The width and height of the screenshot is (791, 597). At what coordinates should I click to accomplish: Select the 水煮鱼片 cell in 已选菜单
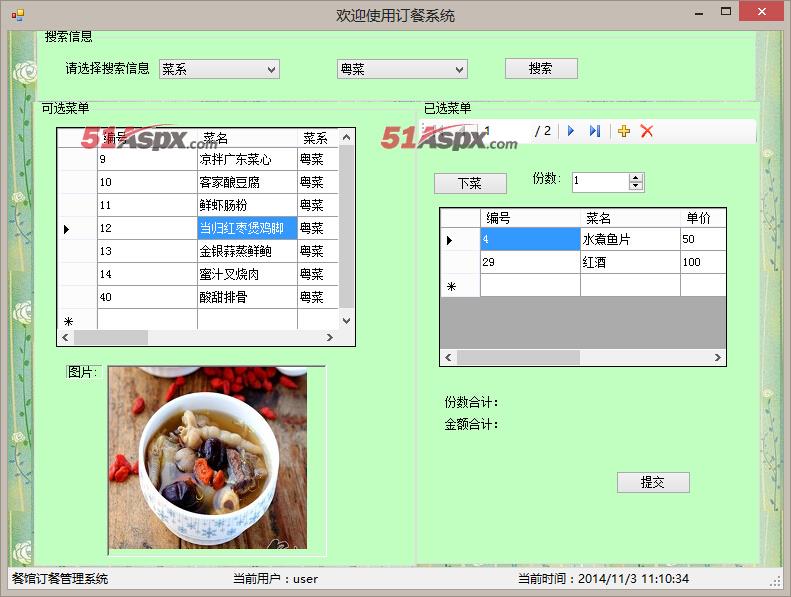pyautogui.click(x=630, y=239)
